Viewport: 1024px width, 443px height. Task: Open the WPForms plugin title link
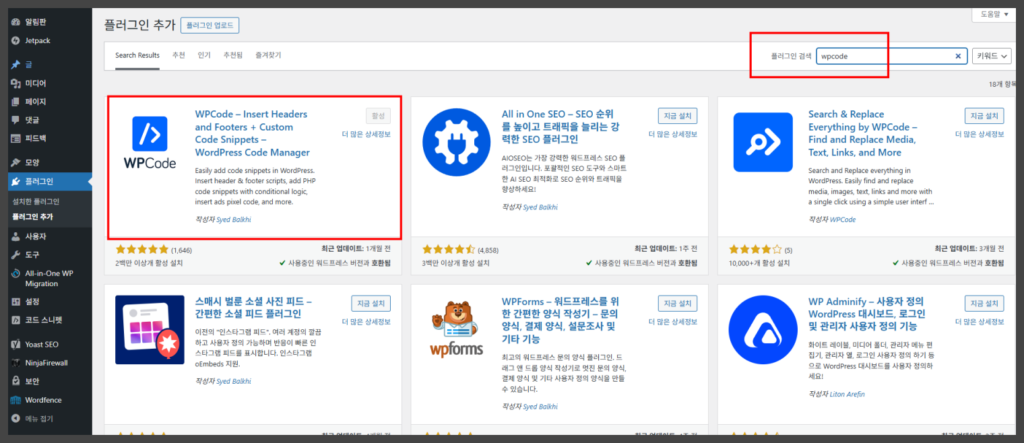pos(559,321)
